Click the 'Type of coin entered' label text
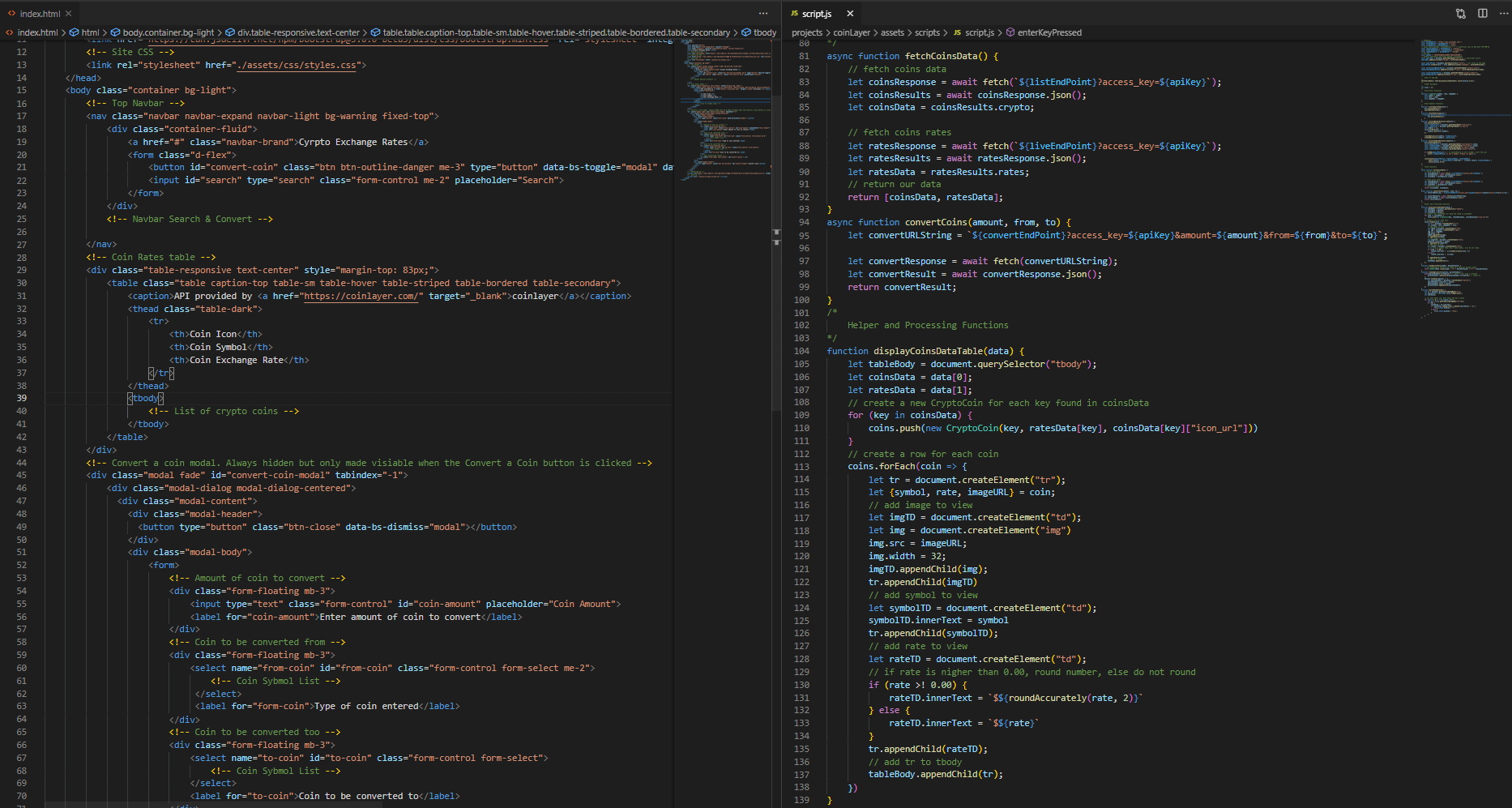 [366, 707]
